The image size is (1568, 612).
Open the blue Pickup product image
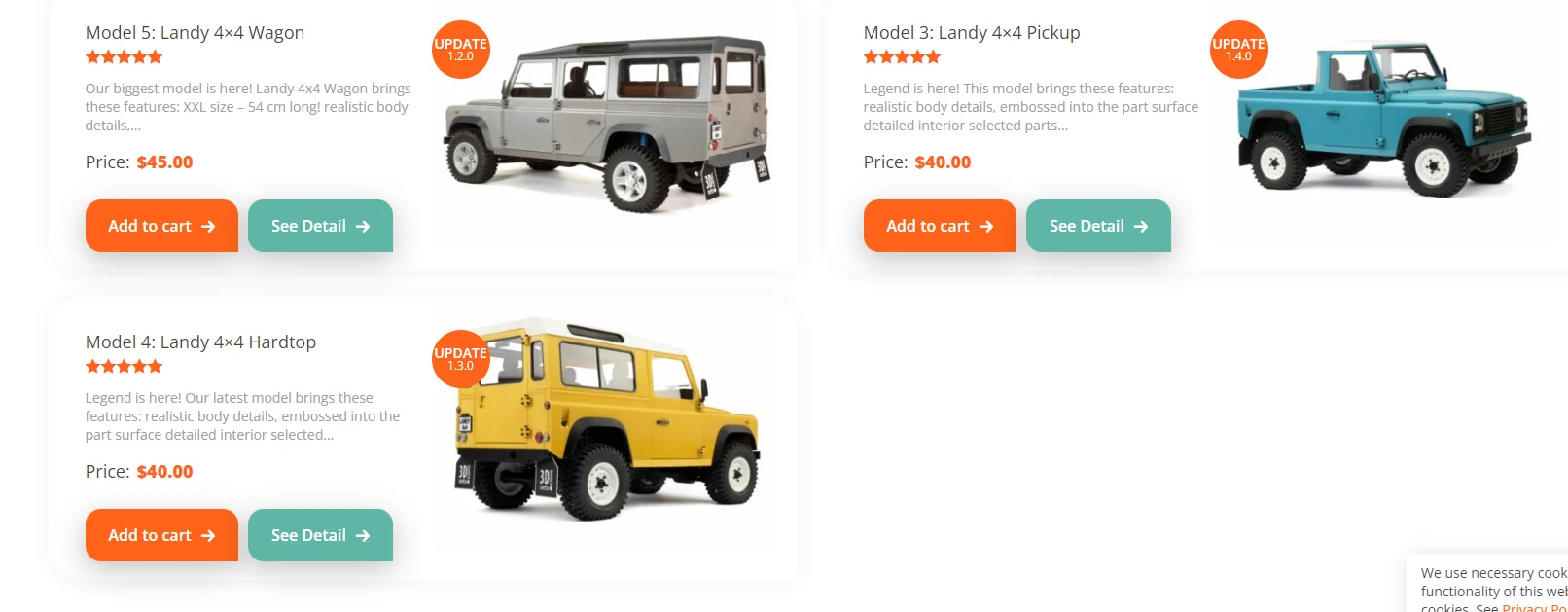(x=1383, y=117)
